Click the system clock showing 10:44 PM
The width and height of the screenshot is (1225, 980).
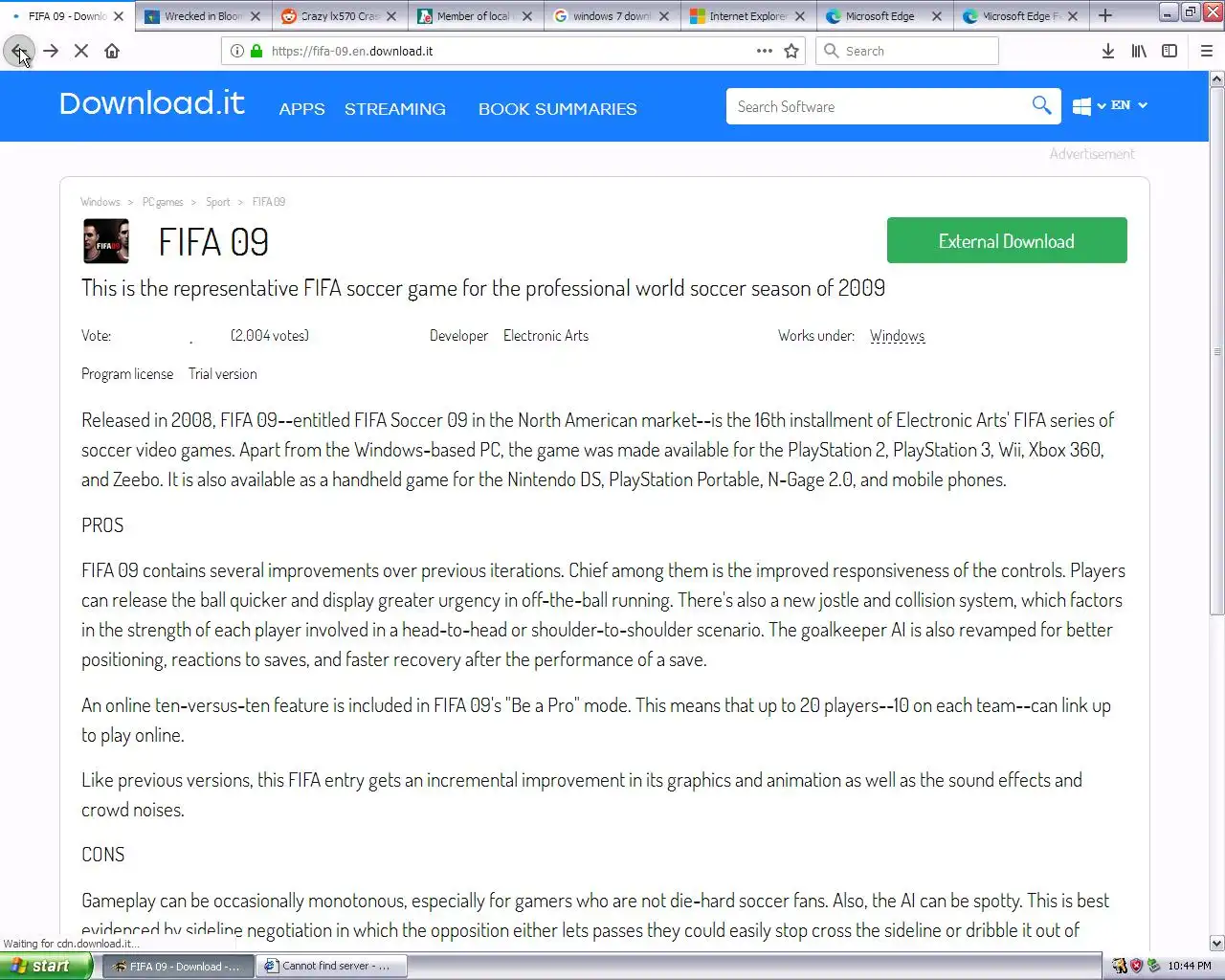click(1190, 967)
